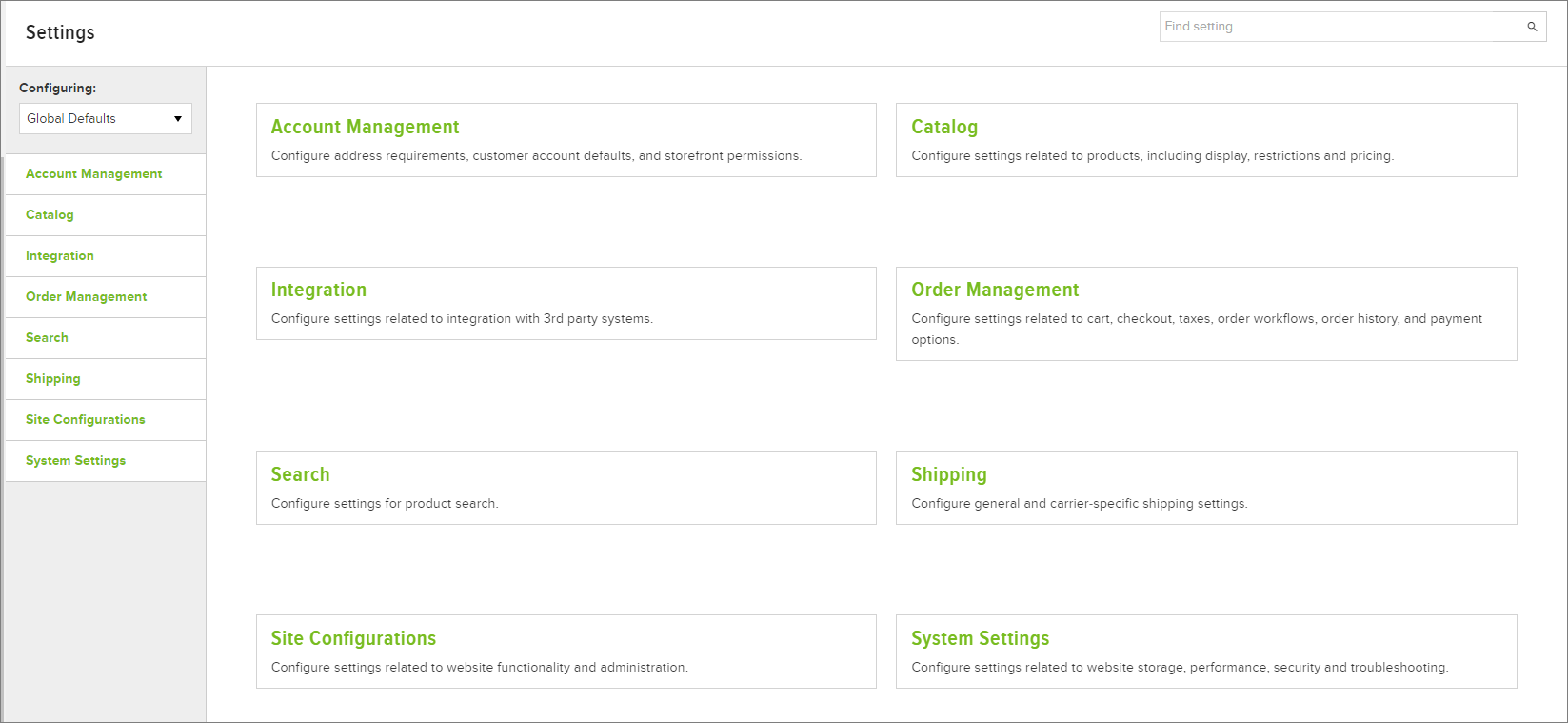Select Catalog in the sidebar
This screenshot has height=723, width=1568.
(x=50, y=215)
